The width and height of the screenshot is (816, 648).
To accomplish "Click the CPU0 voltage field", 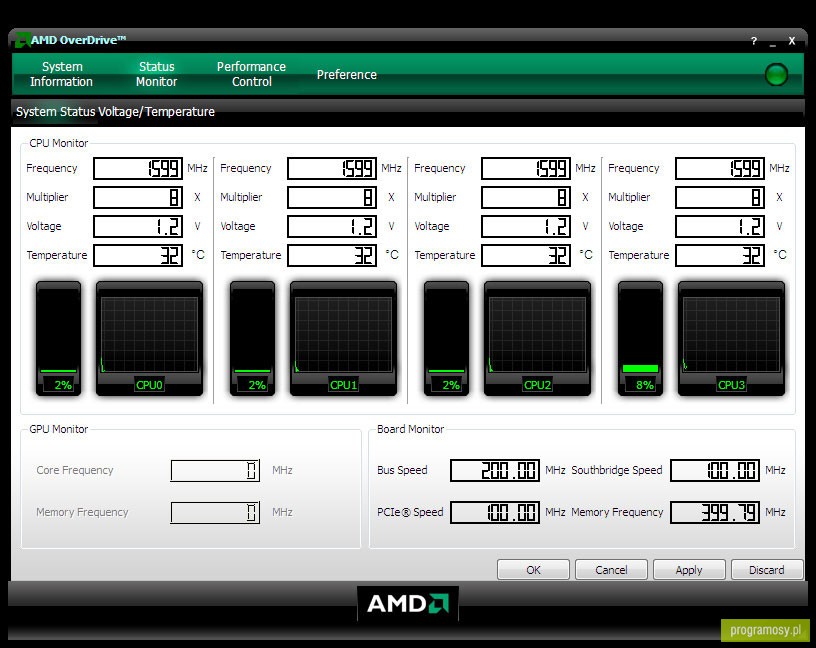I will pyautogui.click(x=138, y=226).
